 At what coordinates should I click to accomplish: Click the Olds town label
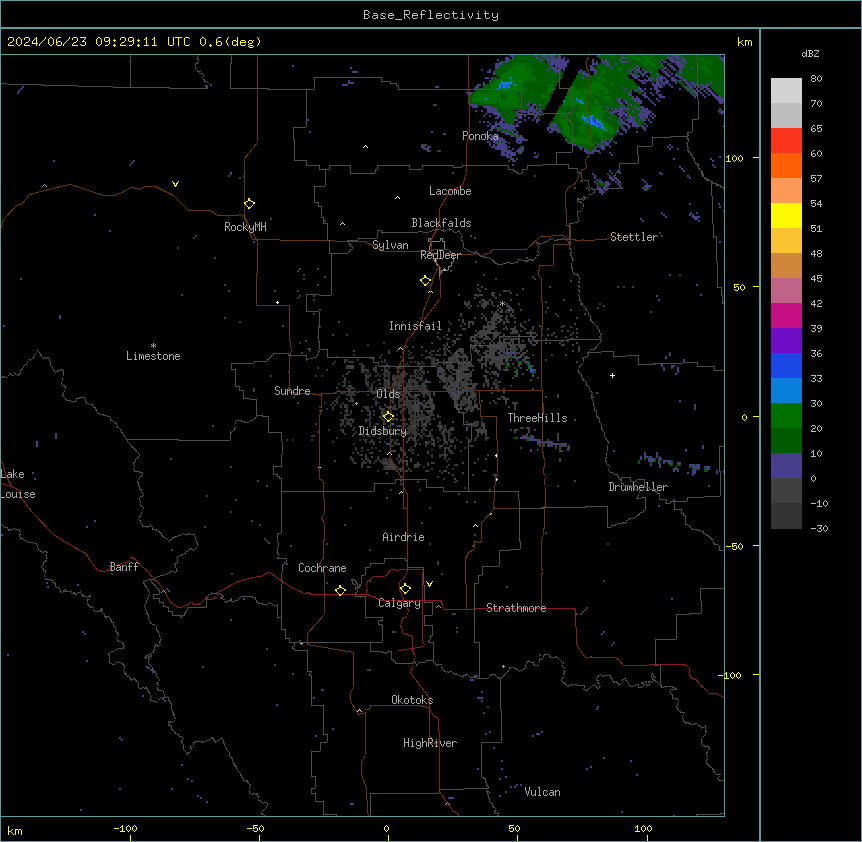coord(388,394)
